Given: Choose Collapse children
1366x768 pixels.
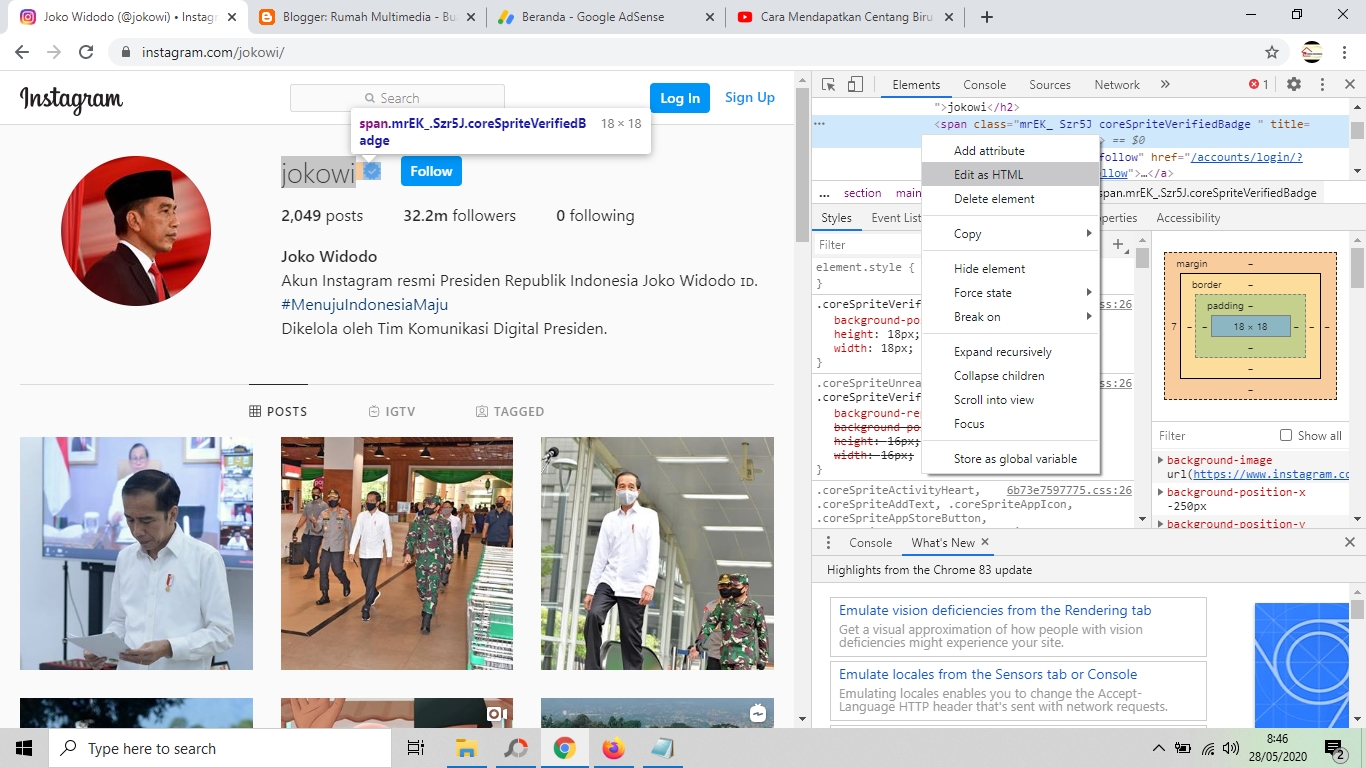Looking at the screenshot, I should coord(1010,376).
